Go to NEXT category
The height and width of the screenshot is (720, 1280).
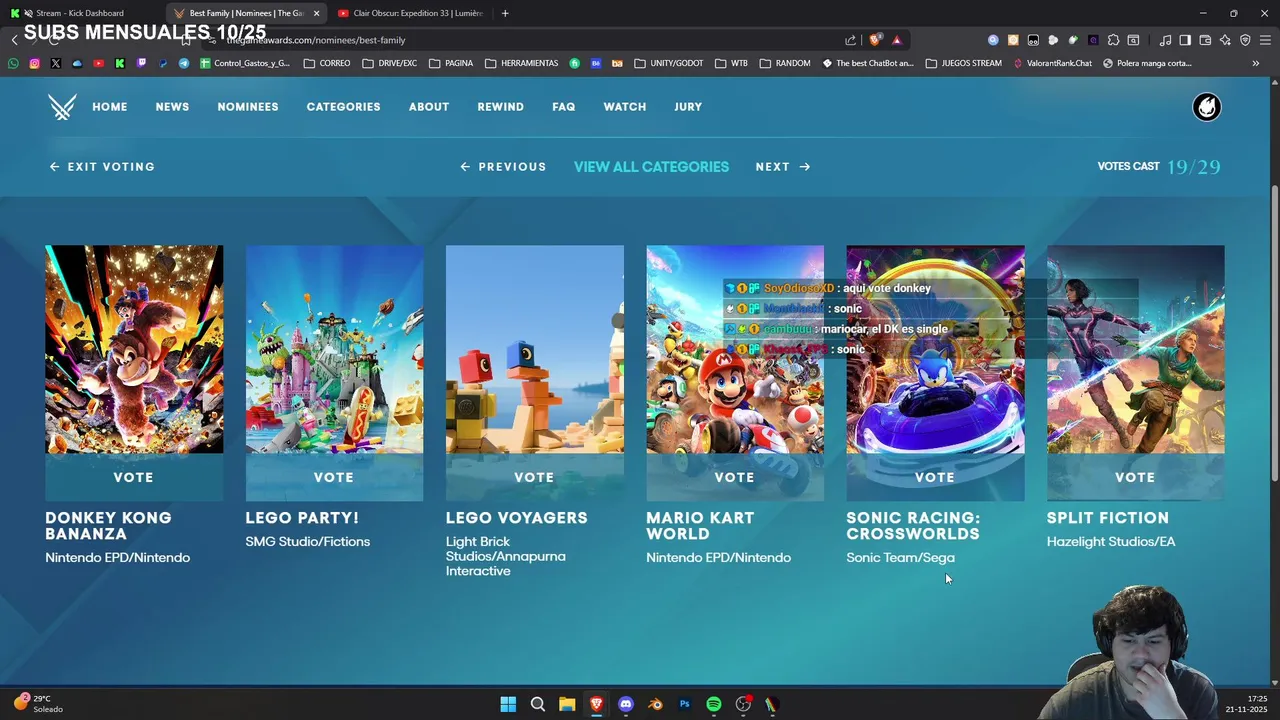(783, 167)
